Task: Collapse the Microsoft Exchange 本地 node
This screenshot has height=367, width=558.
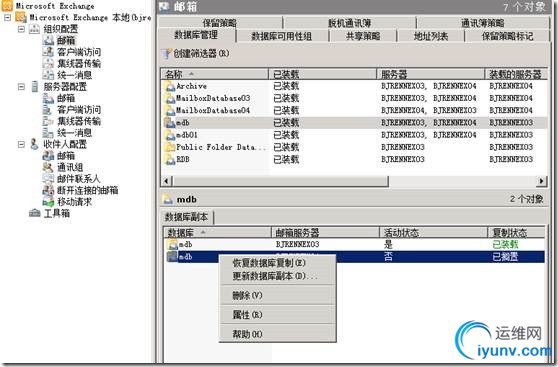Action: 7,17
